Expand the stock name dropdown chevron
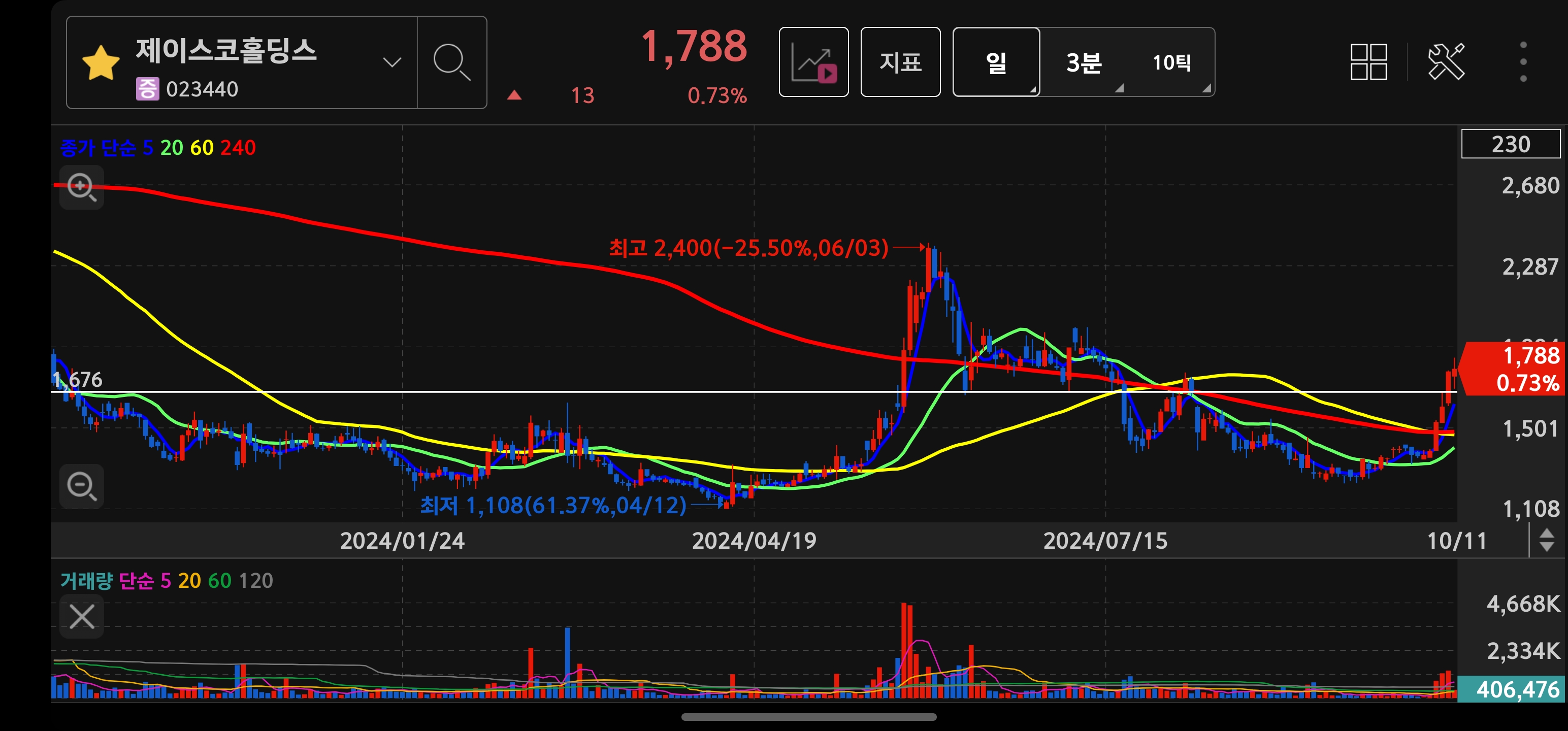 [x=391, y=62]
